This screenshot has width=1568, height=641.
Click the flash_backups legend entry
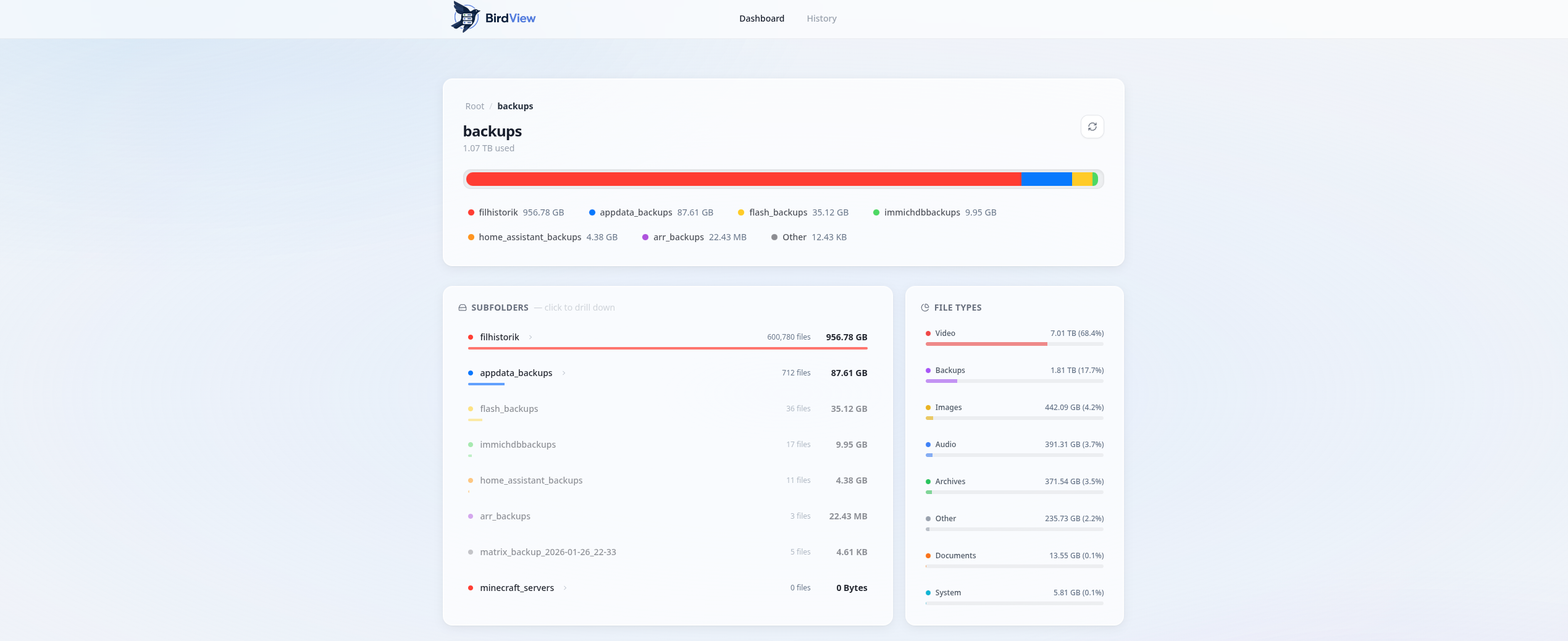pos(793,212)
